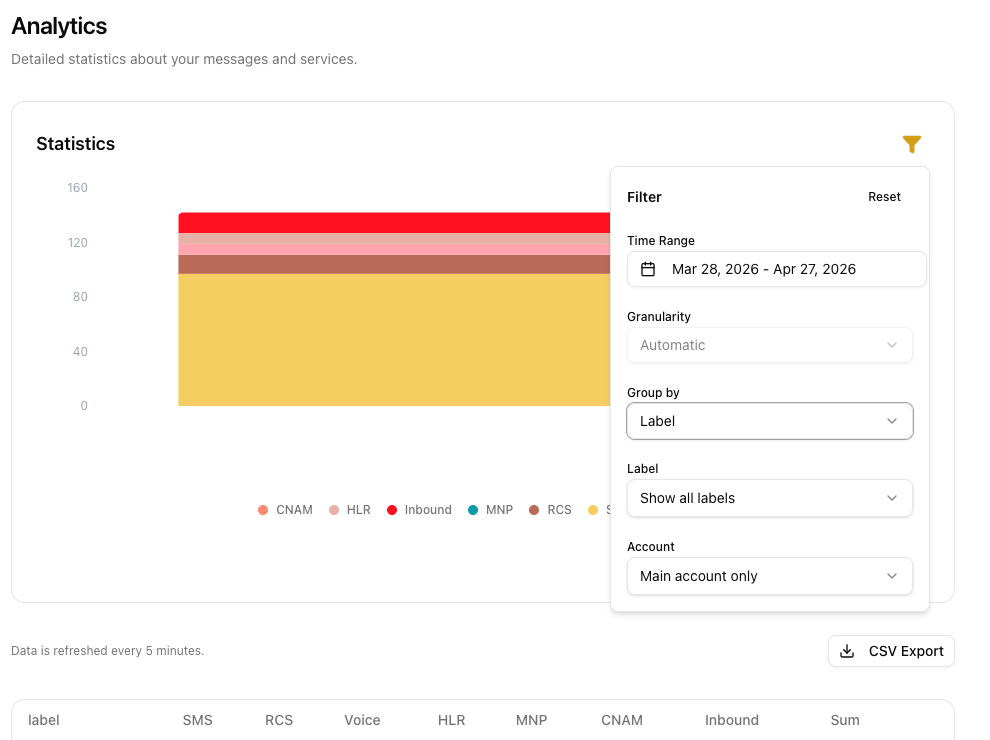Click the red Inbound band in chart
This screenshot has width=990, height=740.
coord(394,223)
